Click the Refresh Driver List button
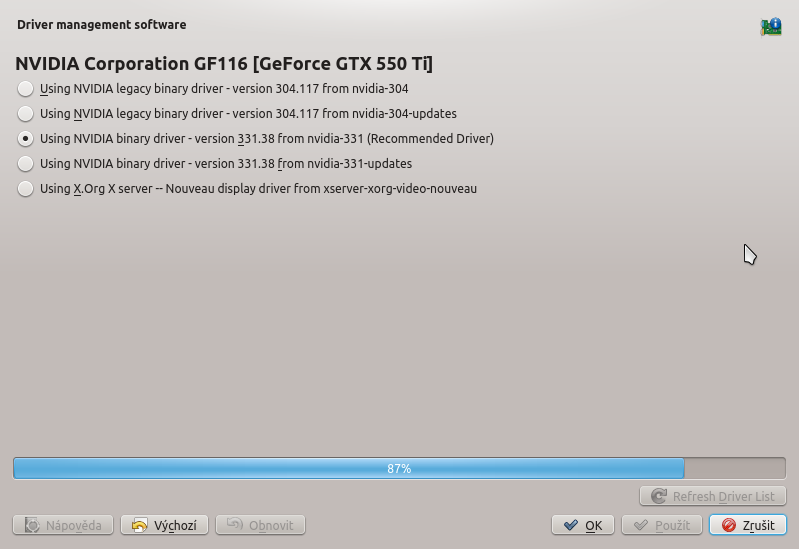The image size is (799, 549). (712, 496)
